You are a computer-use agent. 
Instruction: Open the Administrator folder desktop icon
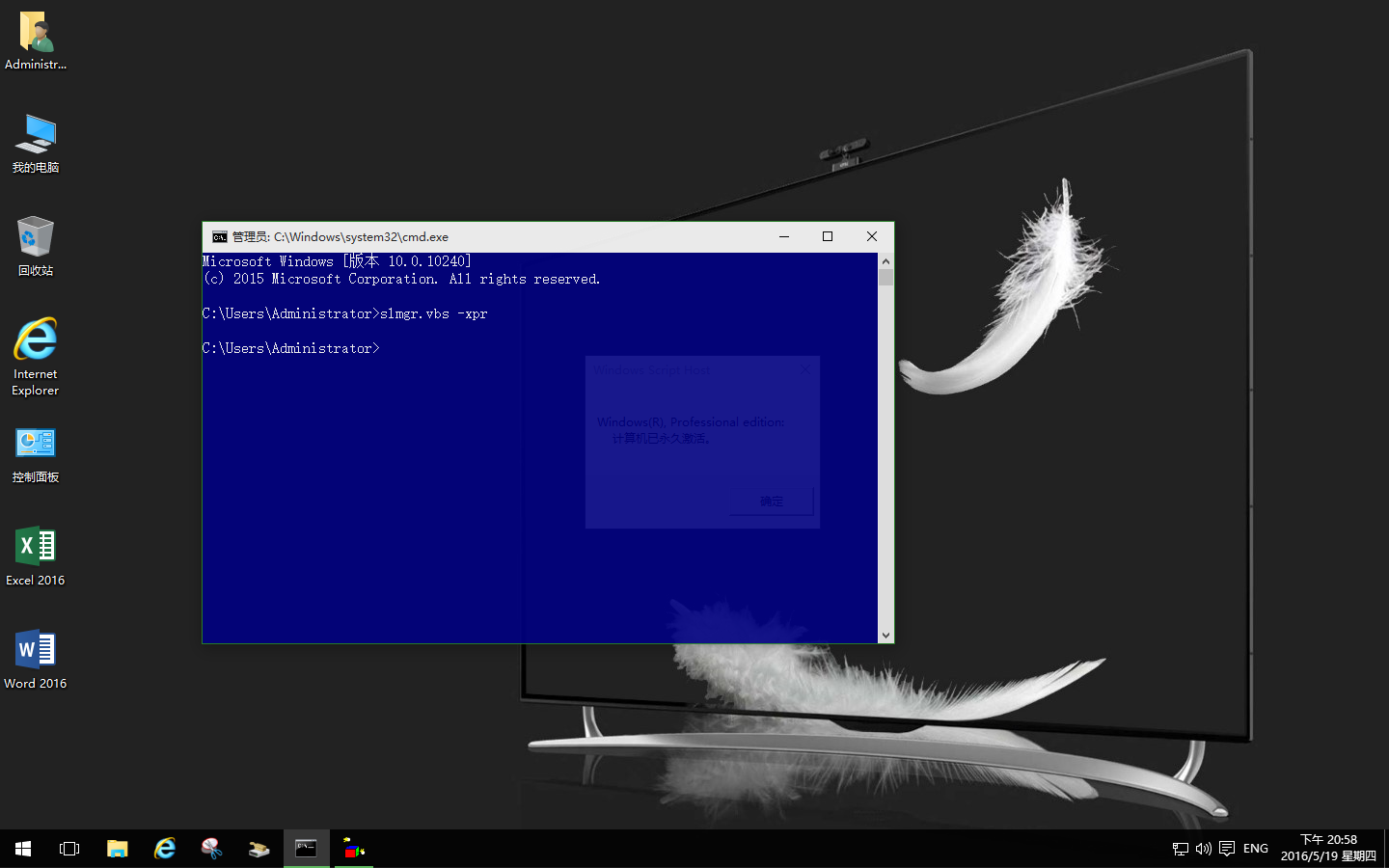coord(36,41)
